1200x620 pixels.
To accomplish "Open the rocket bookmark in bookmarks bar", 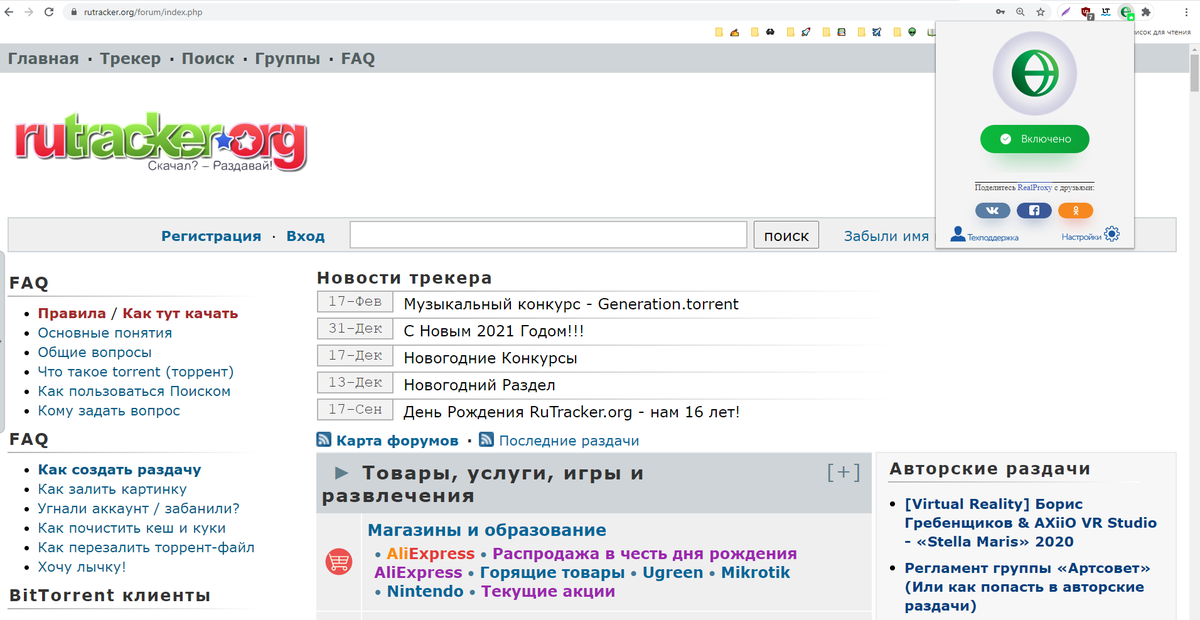I will (806, 32).
